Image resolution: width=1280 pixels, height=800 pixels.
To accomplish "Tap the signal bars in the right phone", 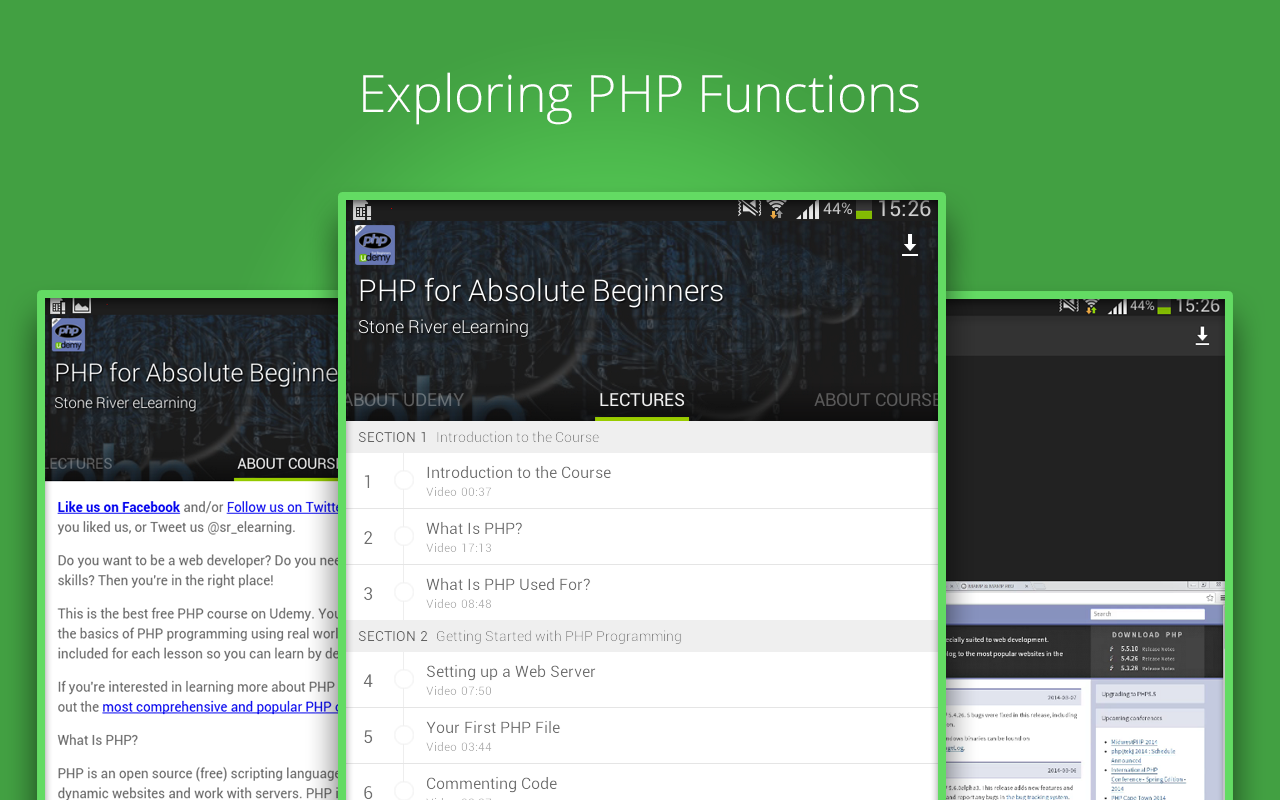I will click(x=1117, y=306).
